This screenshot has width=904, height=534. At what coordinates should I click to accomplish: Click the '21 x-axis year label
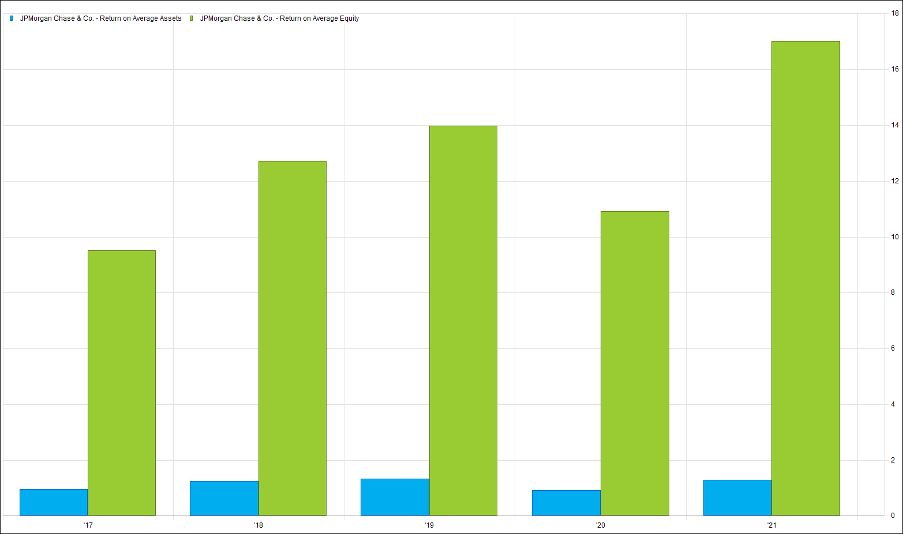pyautogui.click(x=771, y=524)
